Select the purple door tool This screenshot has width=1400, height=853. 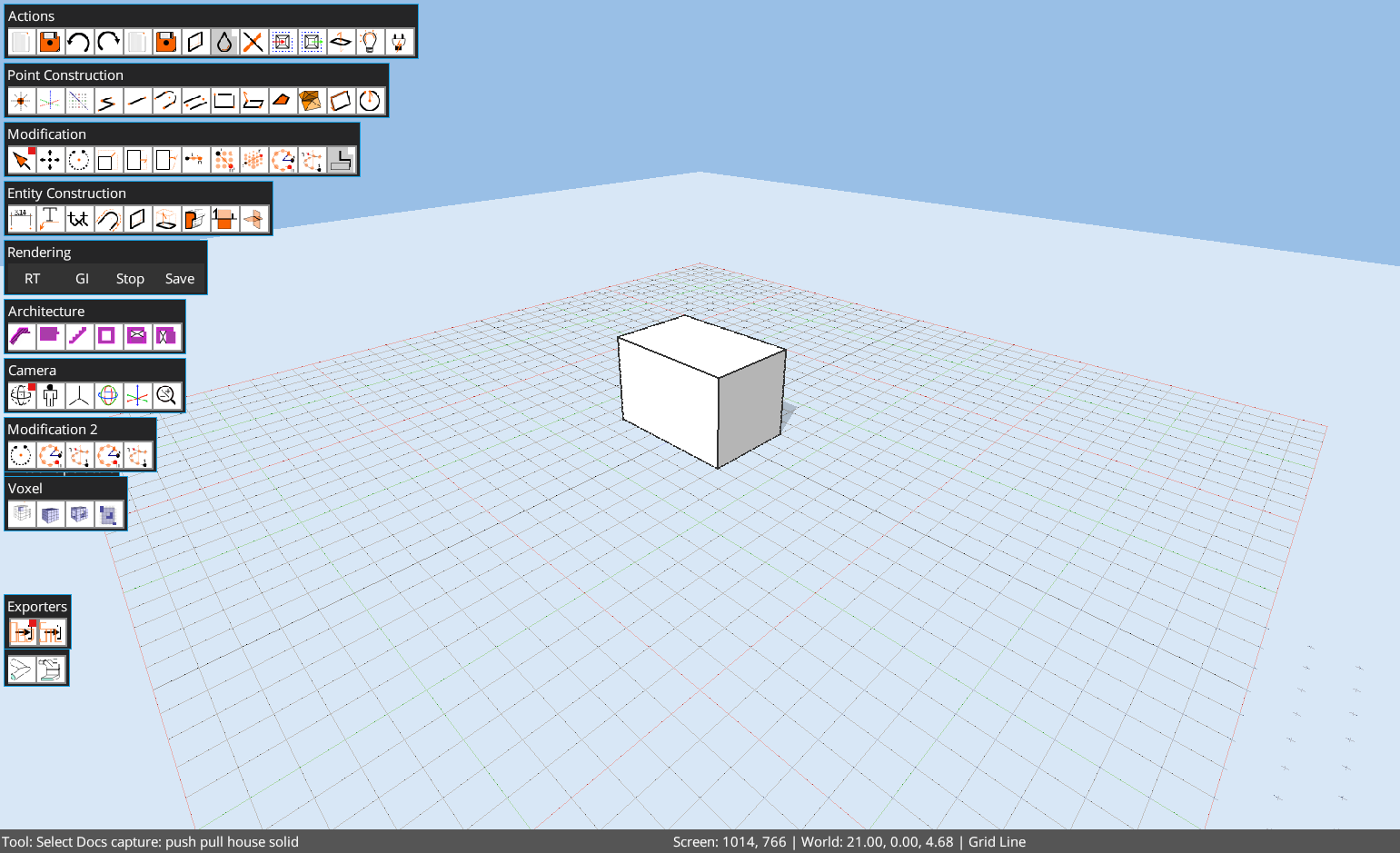click(x=166, y=337)
